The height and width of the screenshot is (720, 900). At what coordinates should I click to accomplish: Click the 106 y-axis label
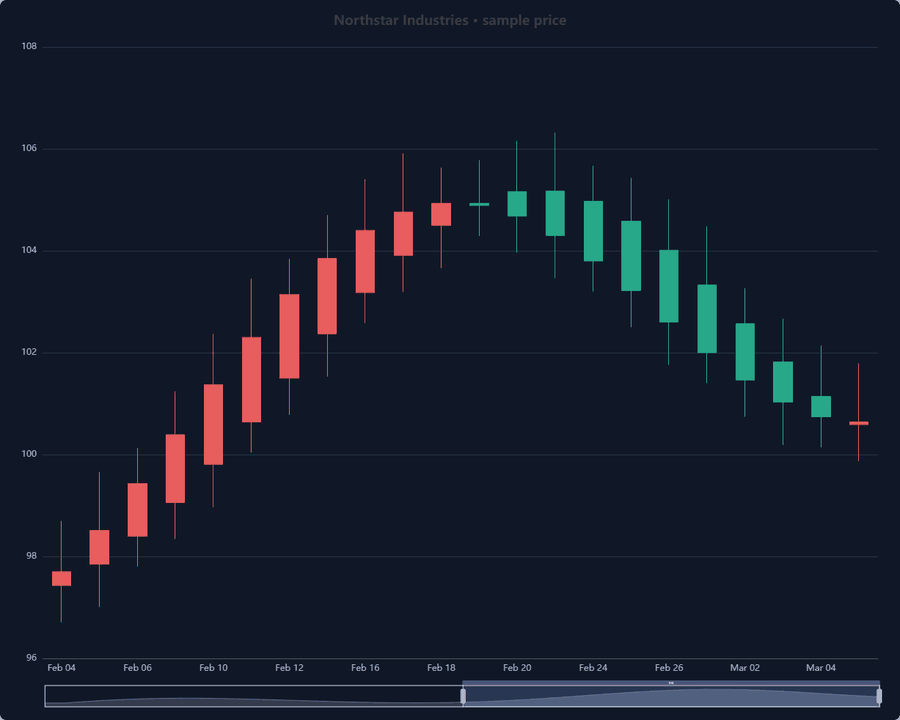pos(29,148)
